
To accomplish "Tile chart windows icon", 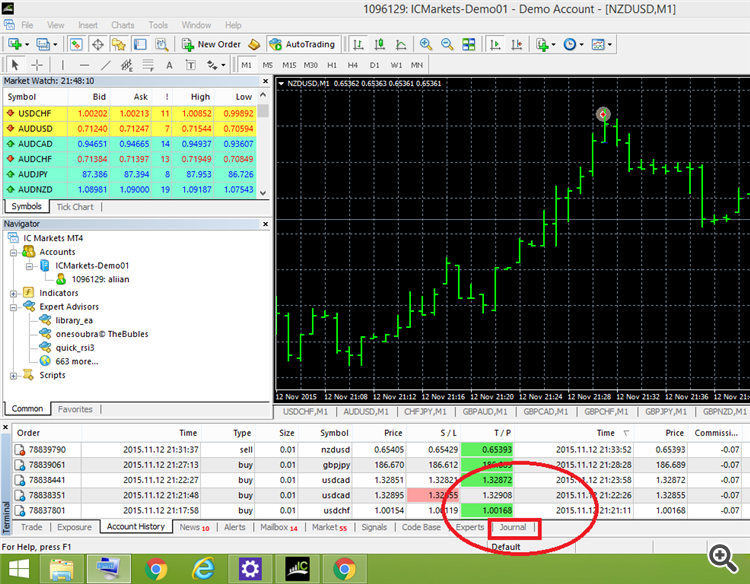I will (x=469, y=44).
